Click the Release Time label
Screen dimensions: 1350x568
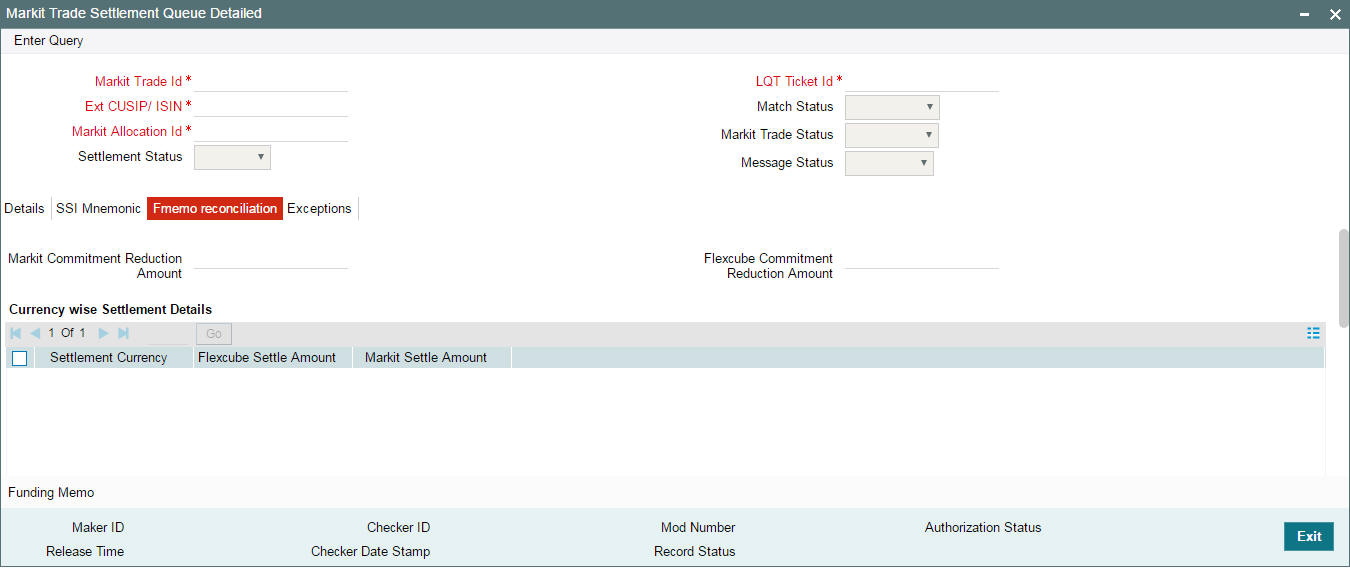click(x=85, y=551)
